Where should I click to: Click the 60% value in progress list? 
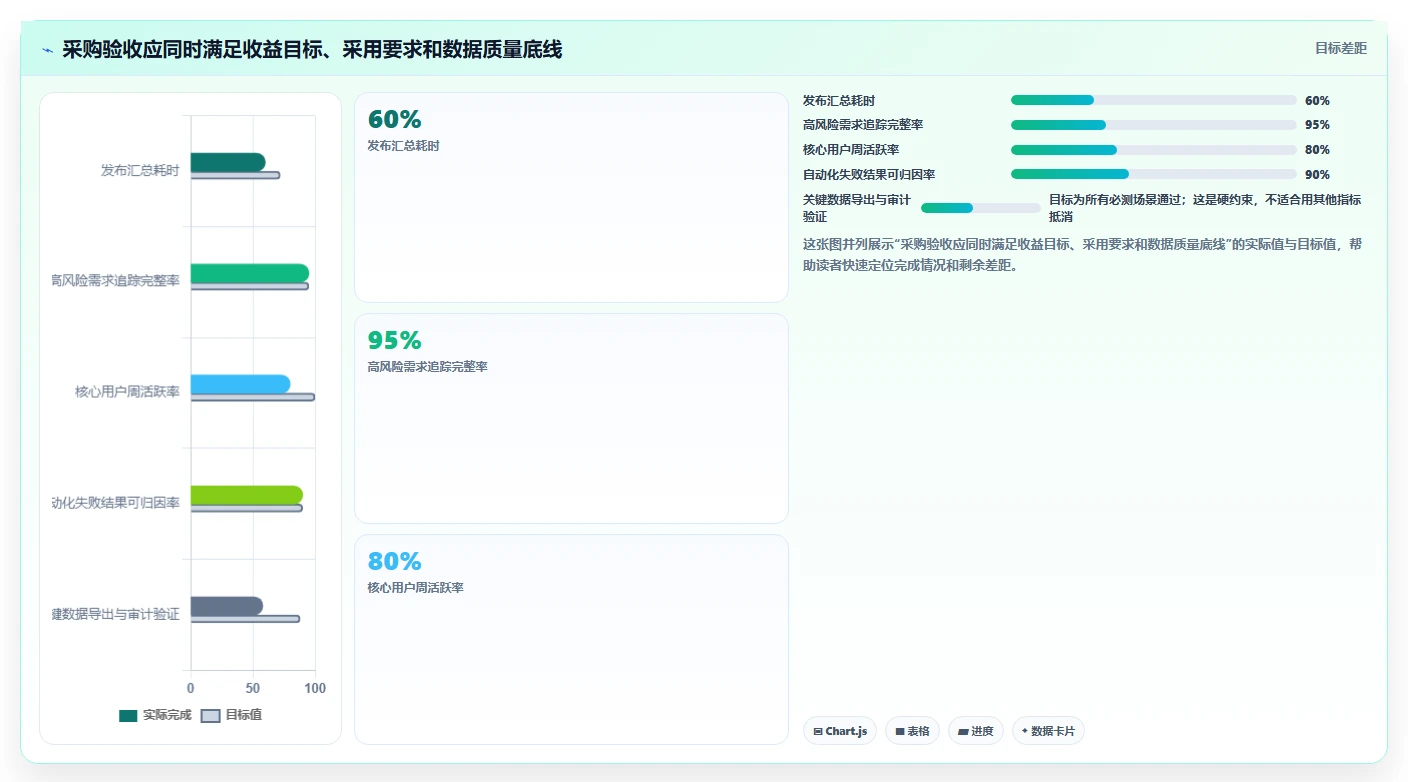click(x=1317, y=101)
